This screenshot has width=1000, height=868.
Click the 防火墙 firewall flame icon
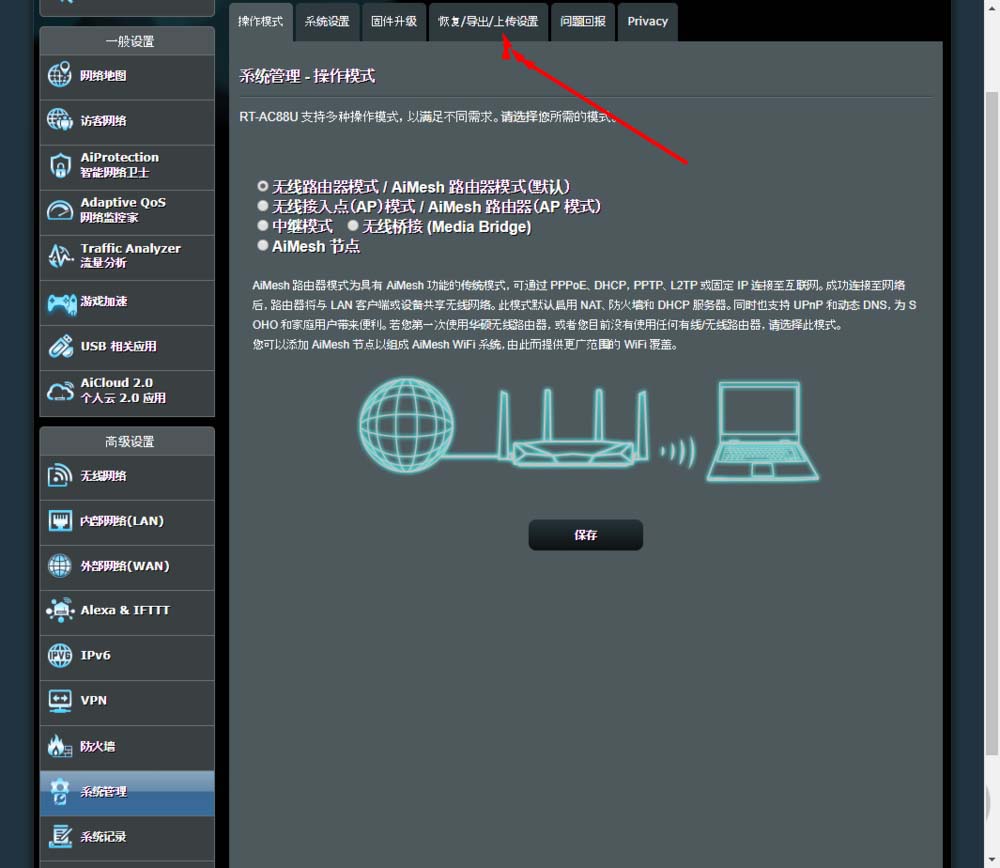(x=59, y=745)
